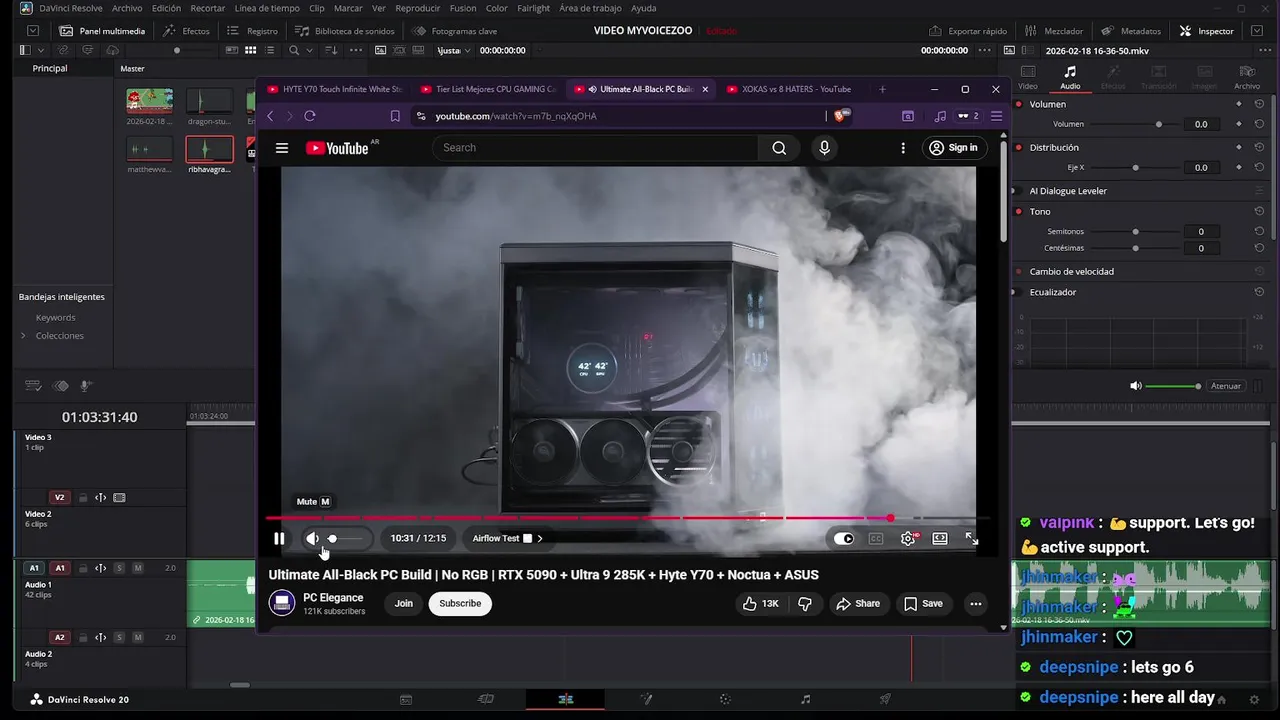
Task: Select the Keywords smart bin
Action: [55, 317]
